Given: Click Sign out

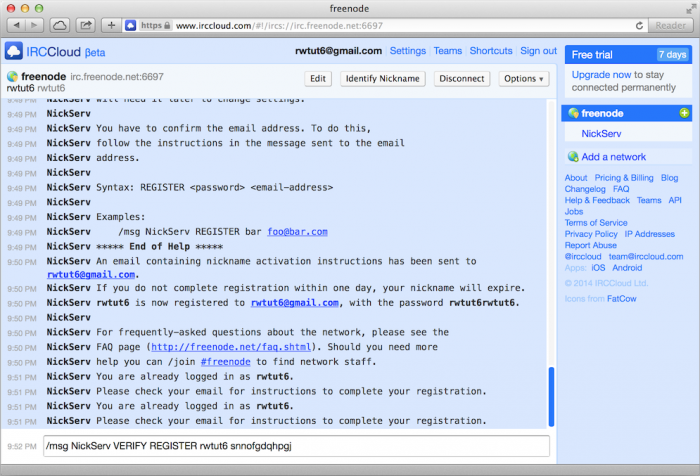Looking at the screenshot, I should tap(538, 51).
